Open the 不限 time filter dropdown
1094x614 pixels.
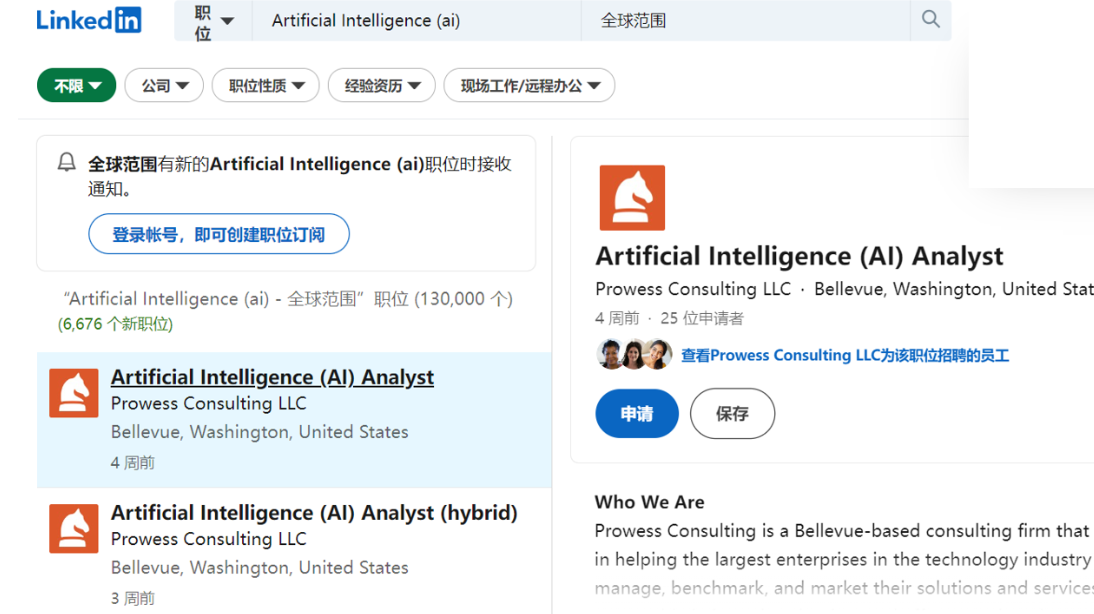point(77,85)
